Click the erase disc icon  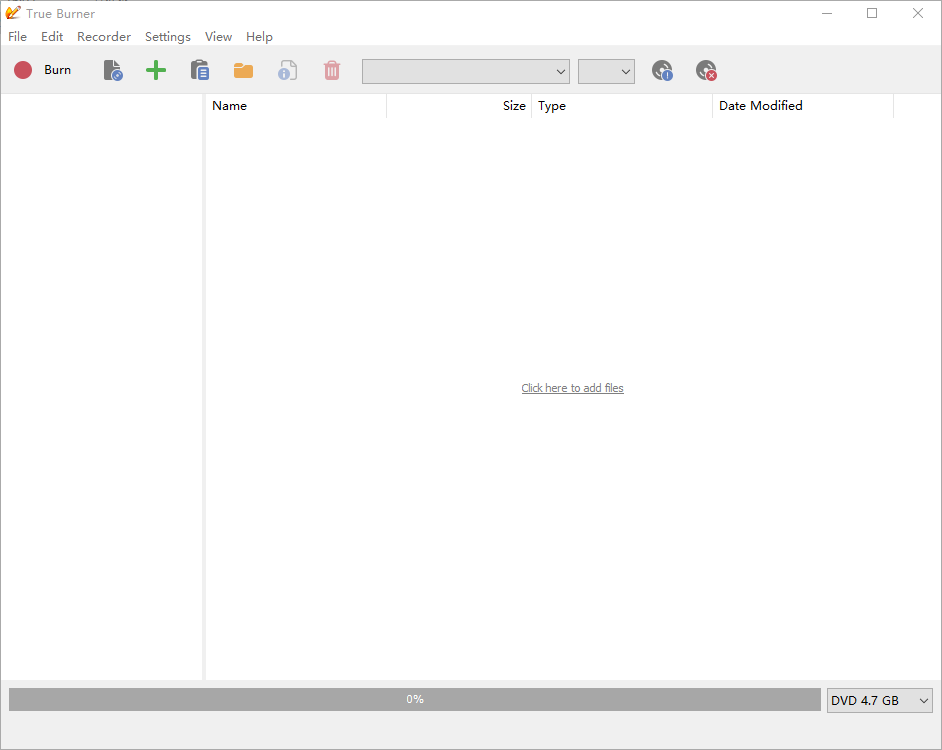706,70
